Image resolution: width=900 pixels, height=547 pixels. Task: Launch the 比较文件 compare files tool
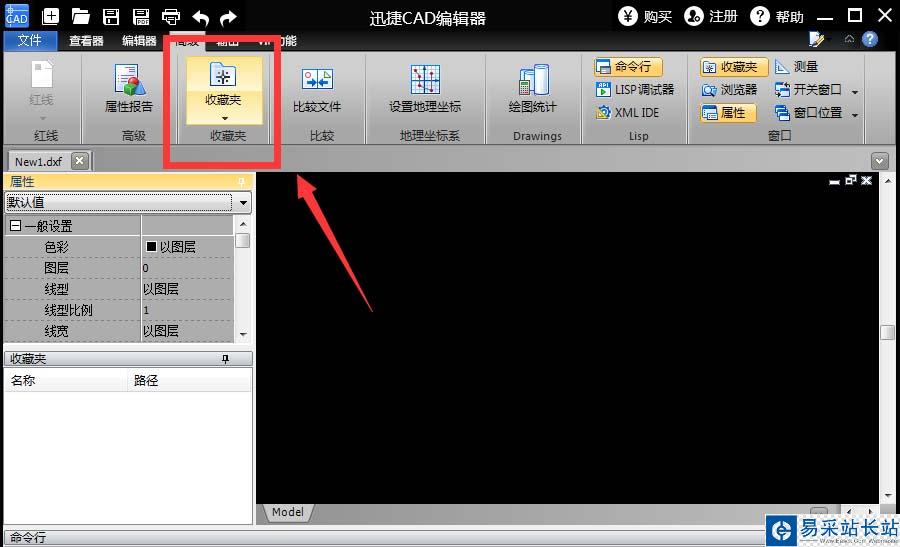(317, 89)
